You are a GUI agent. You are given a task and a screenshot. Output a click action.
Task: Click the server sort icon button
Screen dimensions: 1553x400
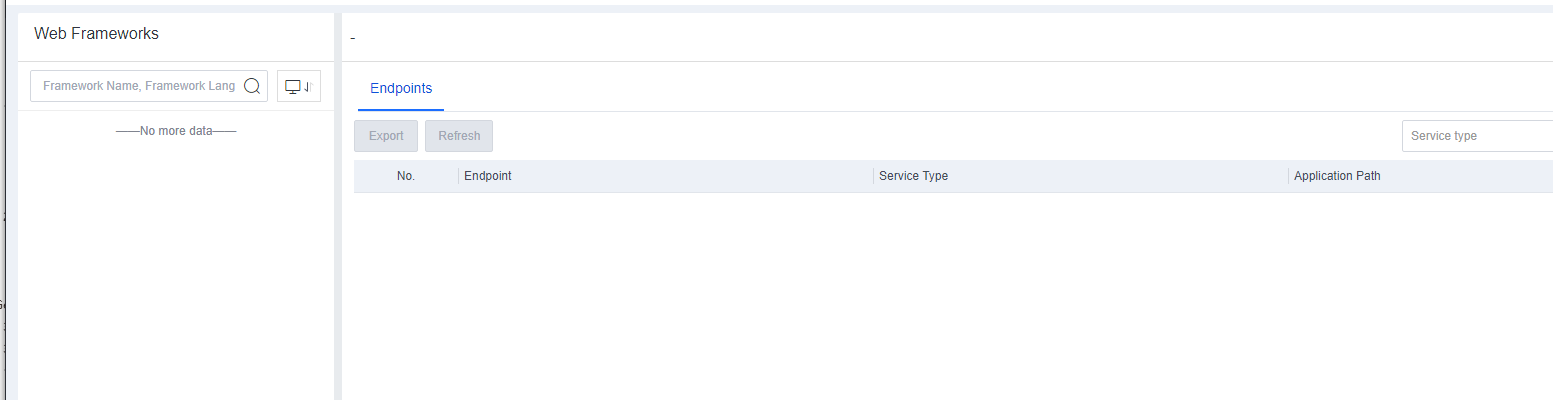[299, 86]
